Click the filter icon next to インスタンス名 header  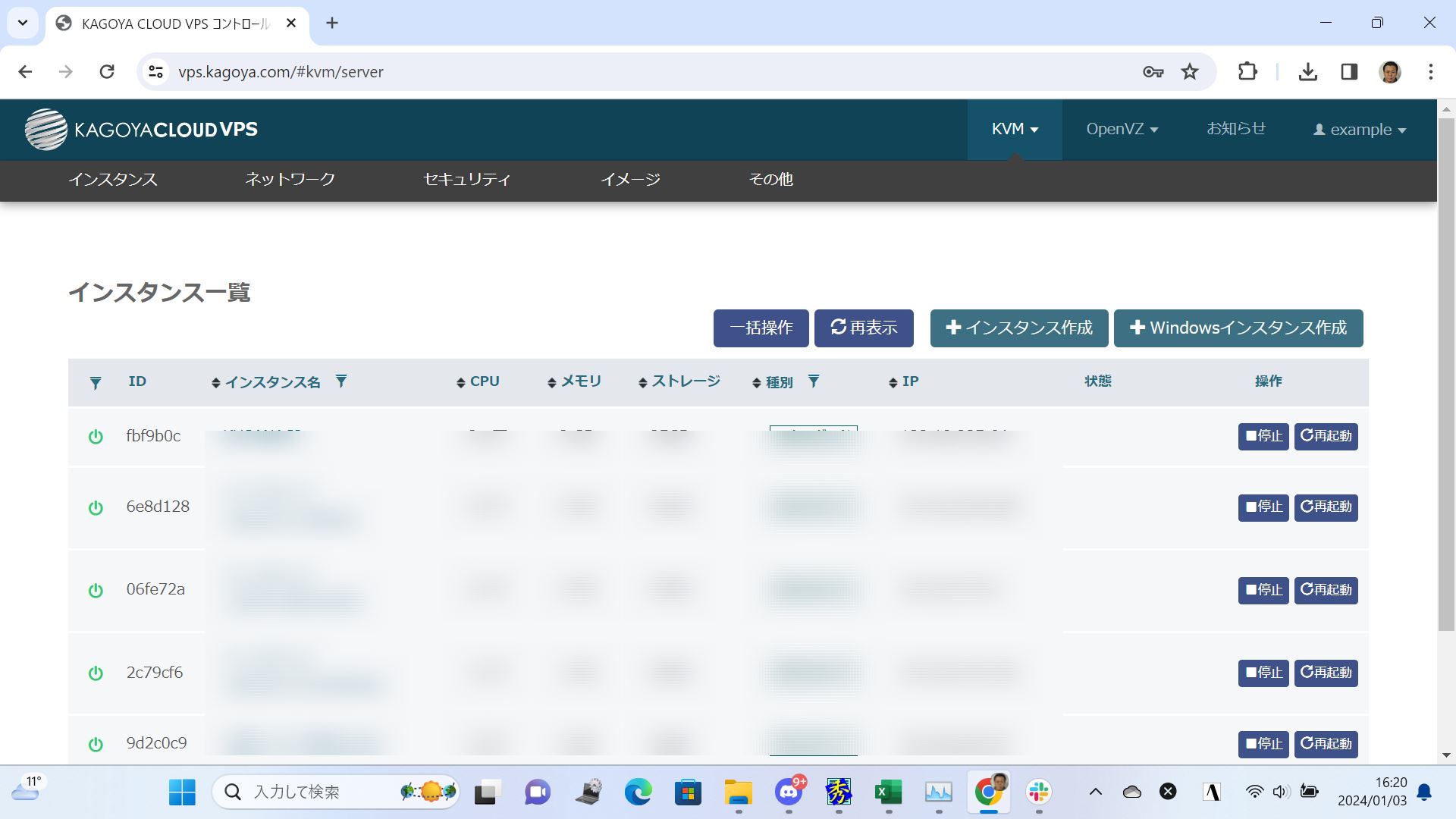(341, 381)
